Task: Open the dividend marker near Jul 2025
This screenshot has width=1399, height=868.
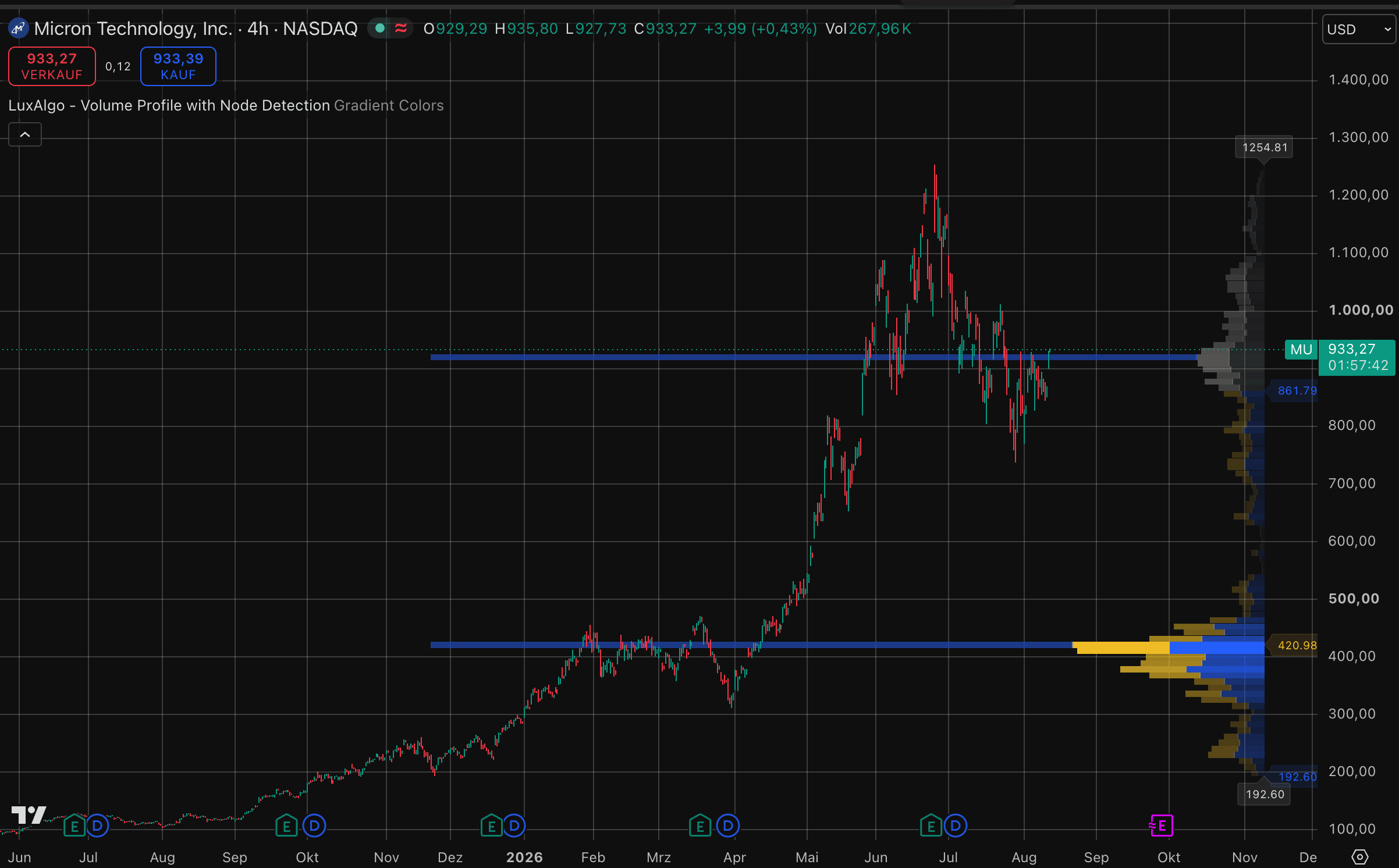Action: coord(97,826)
